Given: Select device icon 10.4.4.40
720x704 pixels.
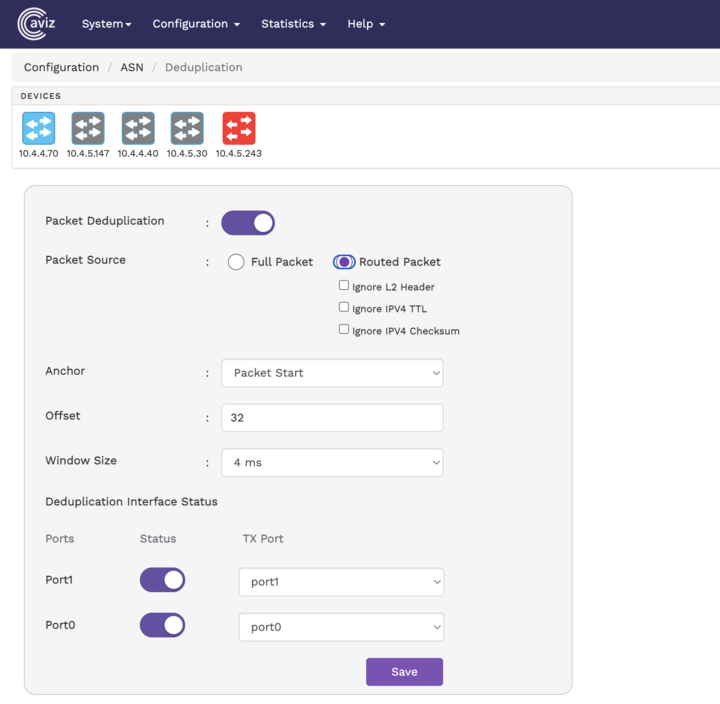Looking at the screenshot, I should (138, 129).
